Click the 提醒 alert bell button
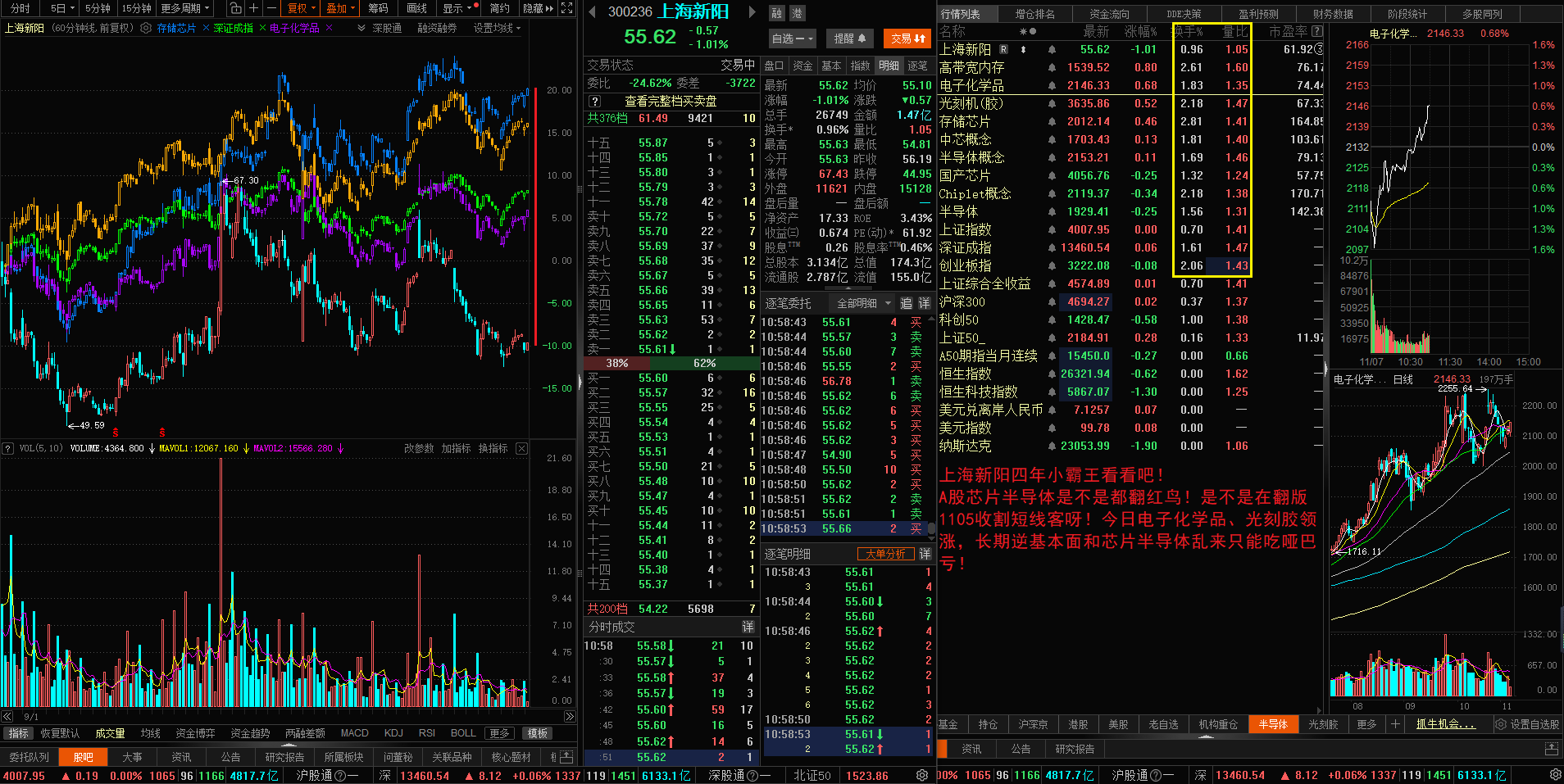This screenshot has height=784, width=1564. (x=849, y=39)
